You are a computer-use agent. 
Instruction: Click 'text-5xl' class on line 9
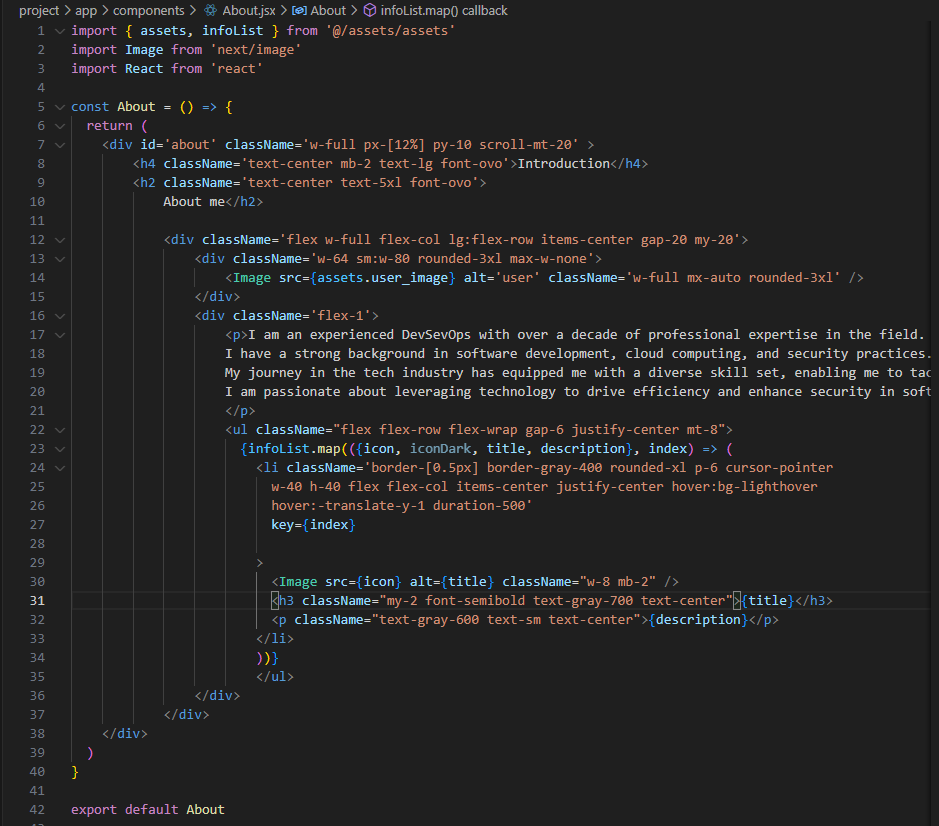(371, 183)
